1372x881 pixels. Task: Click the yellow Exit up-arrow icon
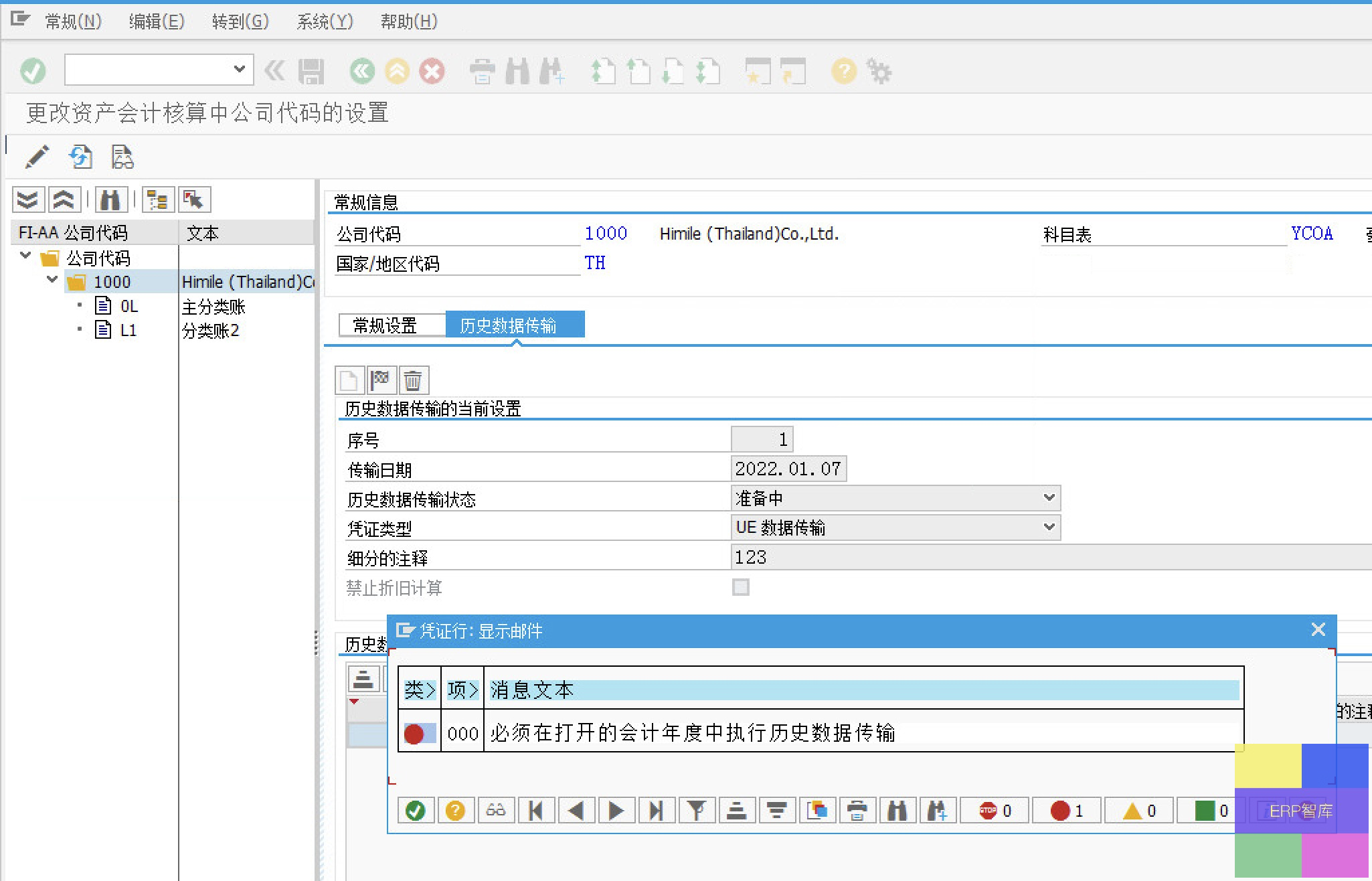coord(397,71)
